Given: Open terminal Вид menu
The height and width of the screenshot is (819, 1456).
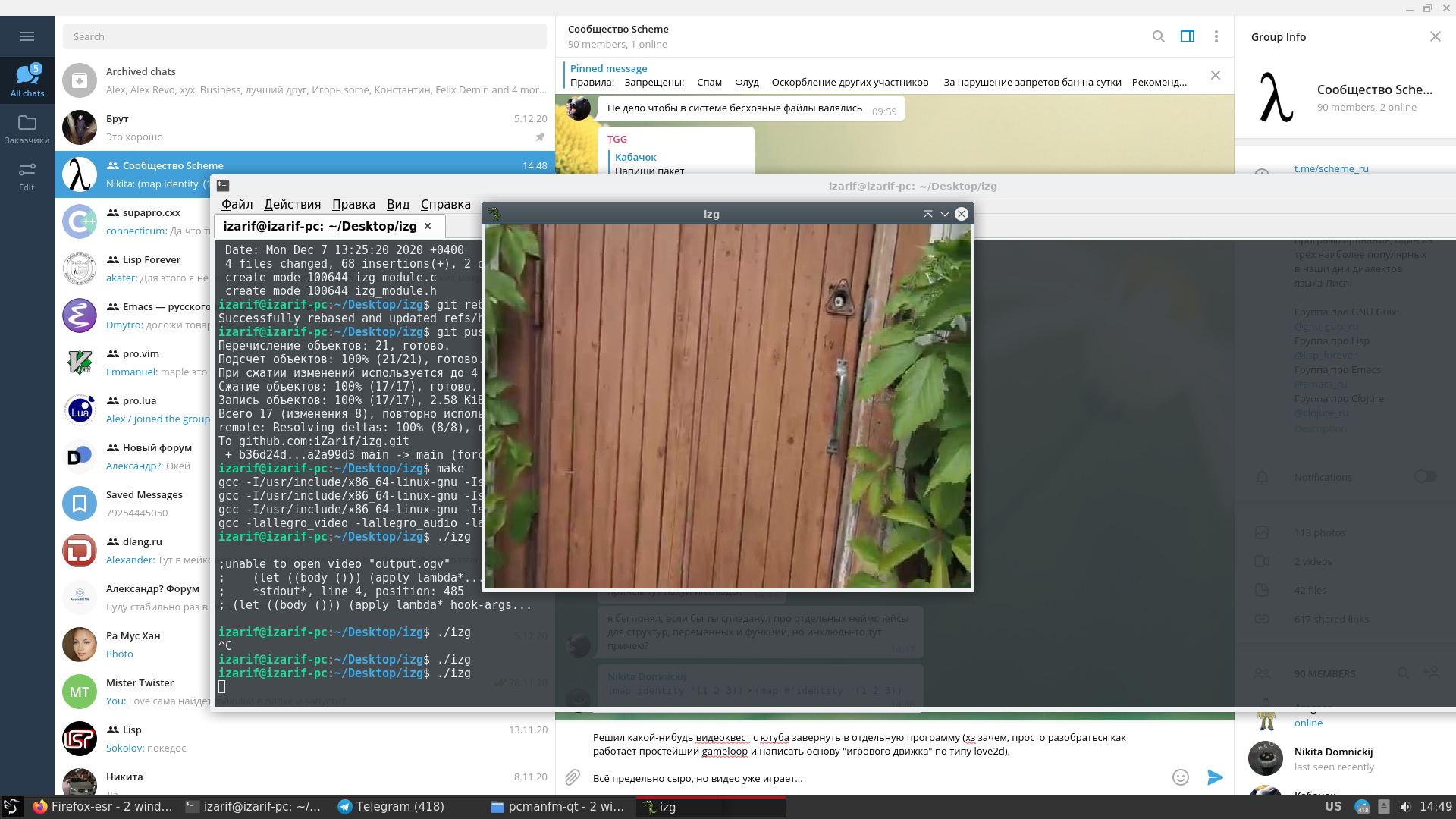Looking at the screenshot, I should point(398,204).
